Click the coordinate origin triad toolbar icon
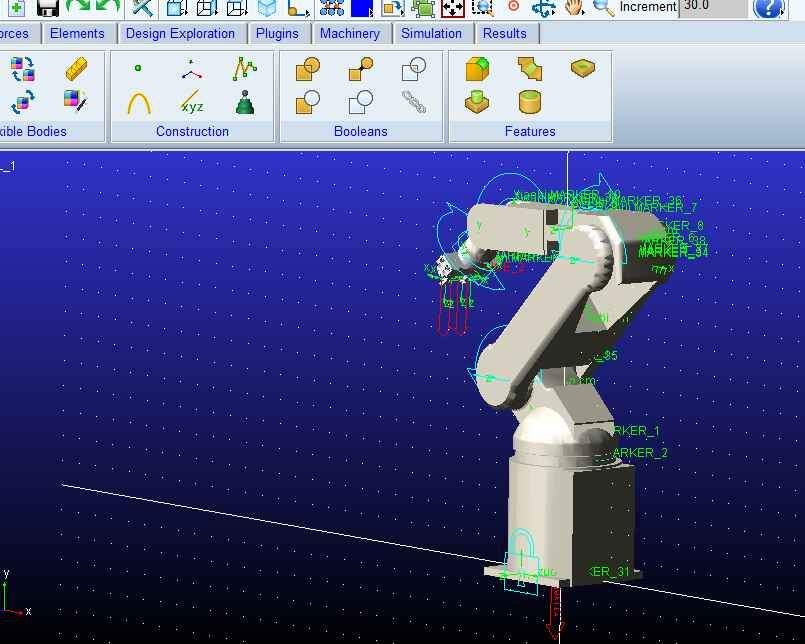This screenshot has height=644, width=805. (x=298, y=8)
